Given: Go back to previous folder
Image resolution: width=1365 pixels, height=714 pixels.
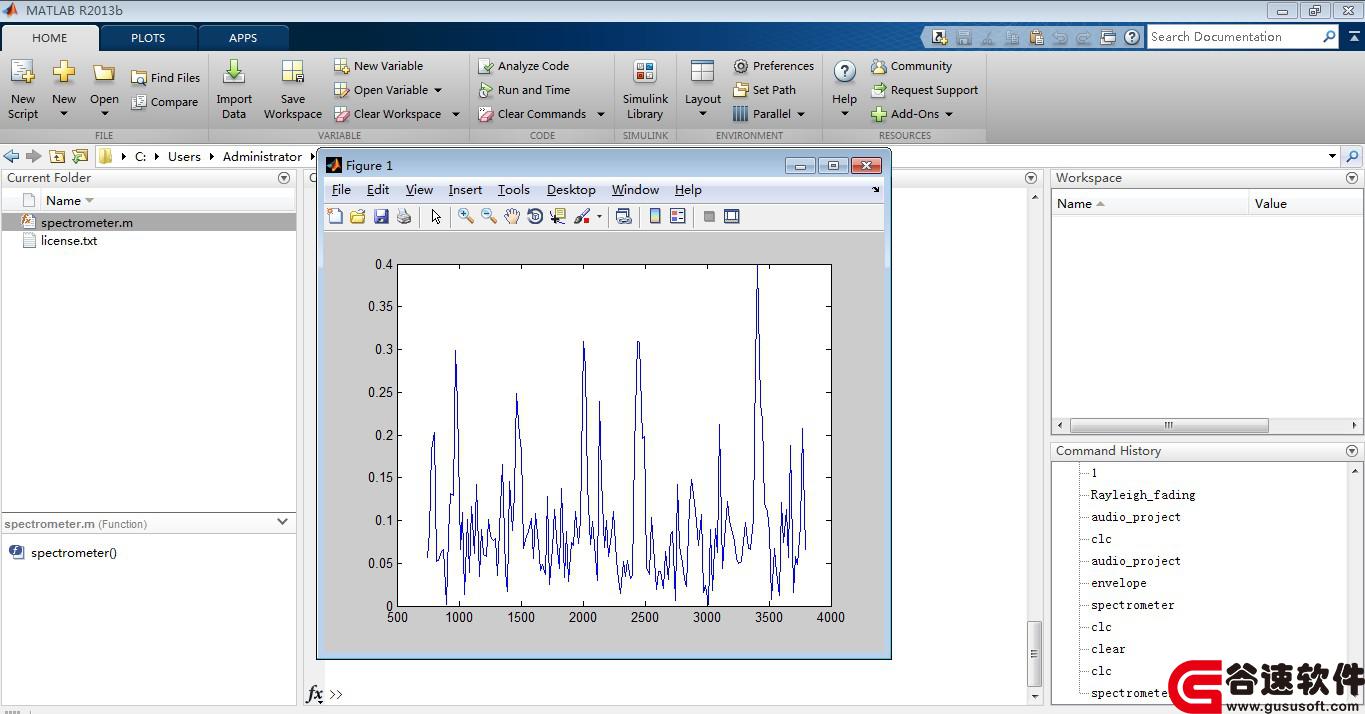Looking at the screenshot, I should [x=11, y=156].
